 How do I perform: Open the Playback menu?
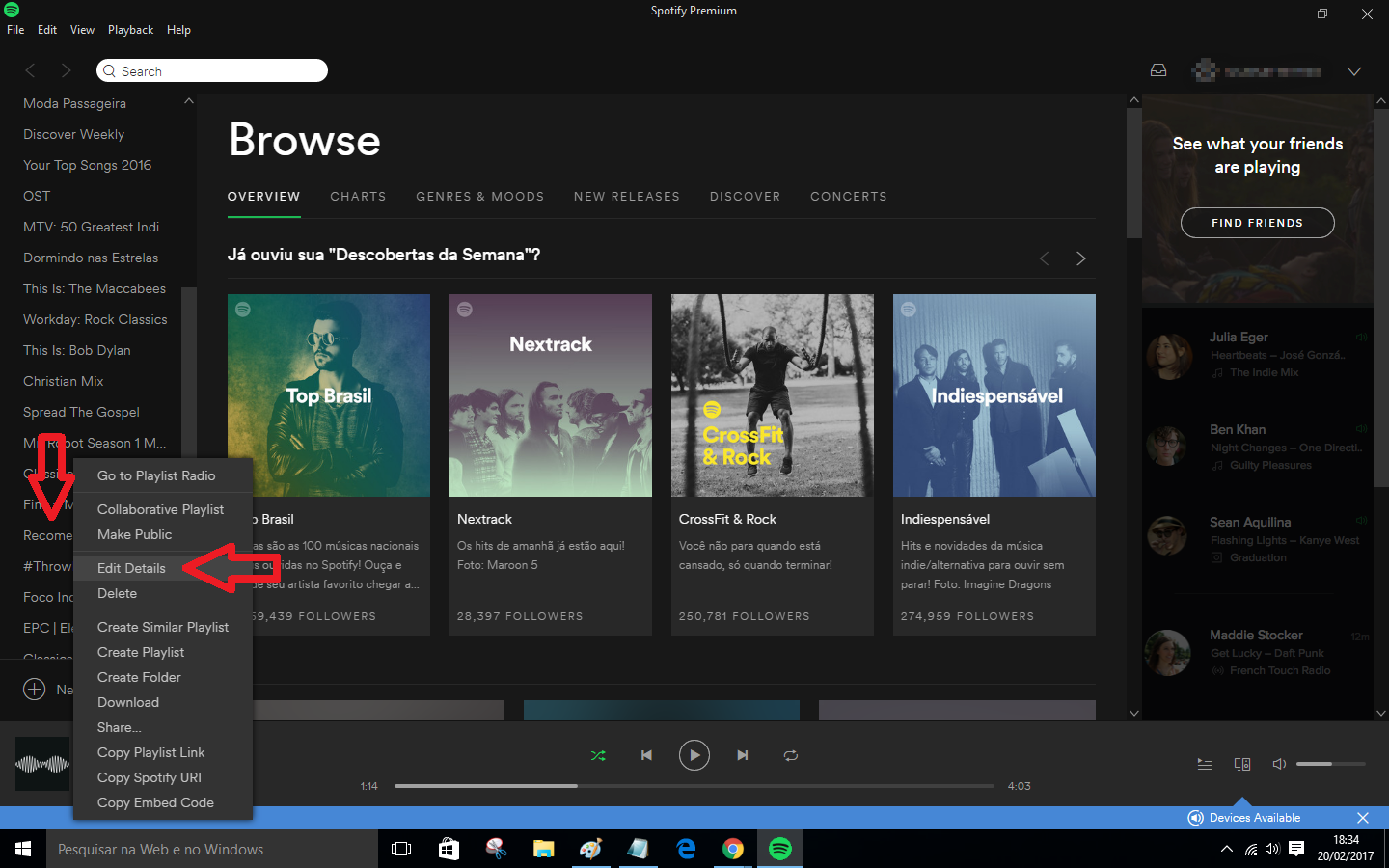pyautogui.click(x=130, y=30)
